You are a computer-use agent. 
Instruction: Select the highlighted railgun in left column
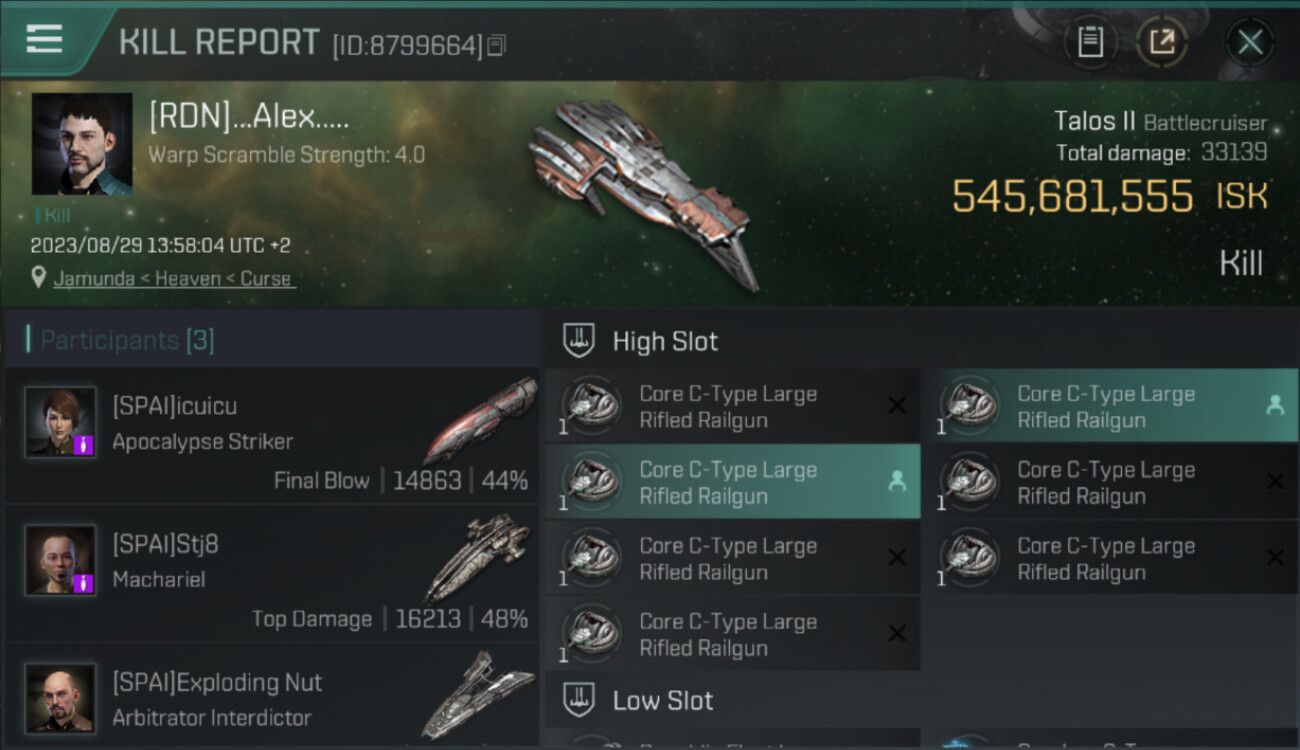coord(733,483)
